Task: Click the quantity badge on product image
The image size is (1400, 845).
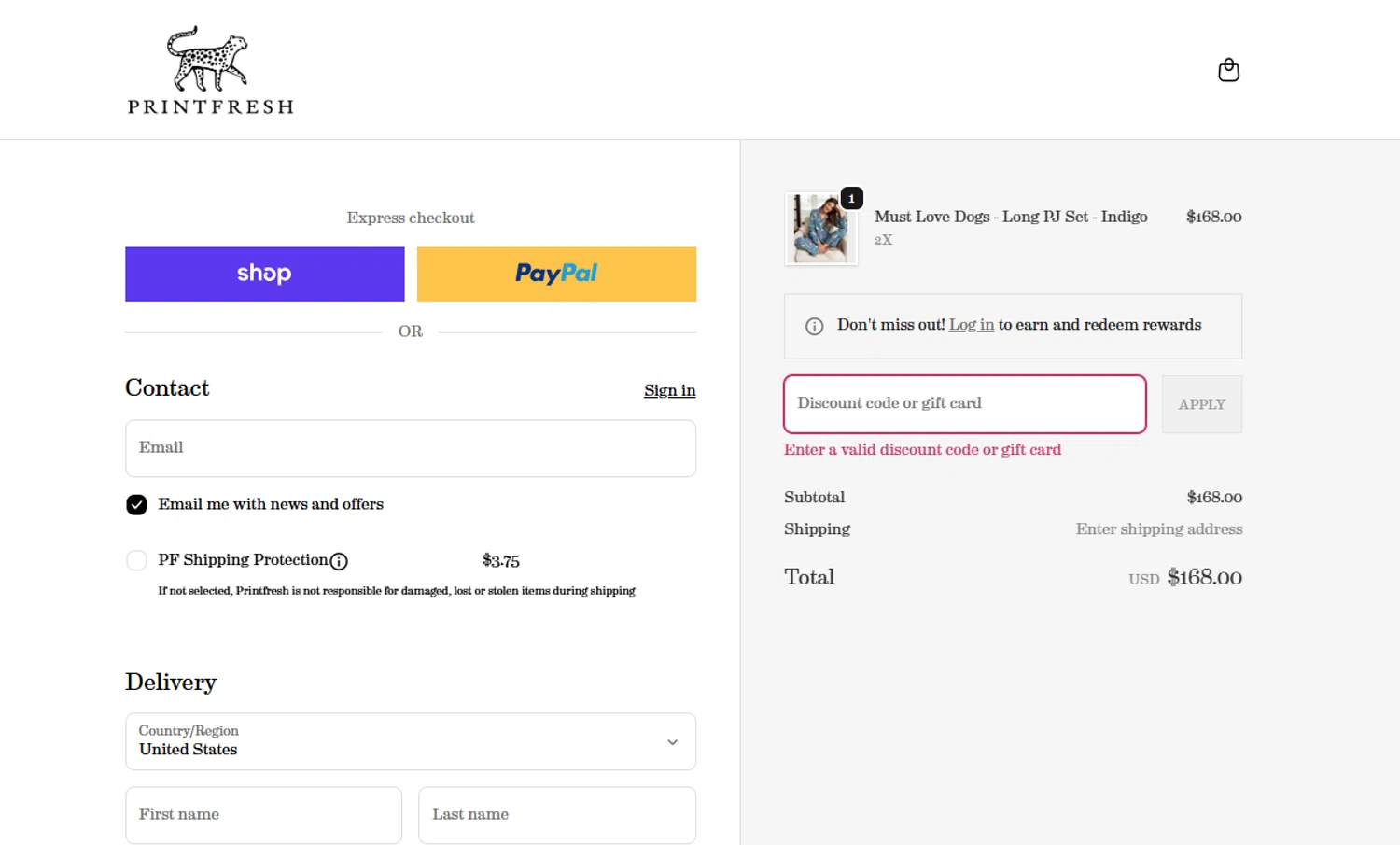Action: click(851, 198)
